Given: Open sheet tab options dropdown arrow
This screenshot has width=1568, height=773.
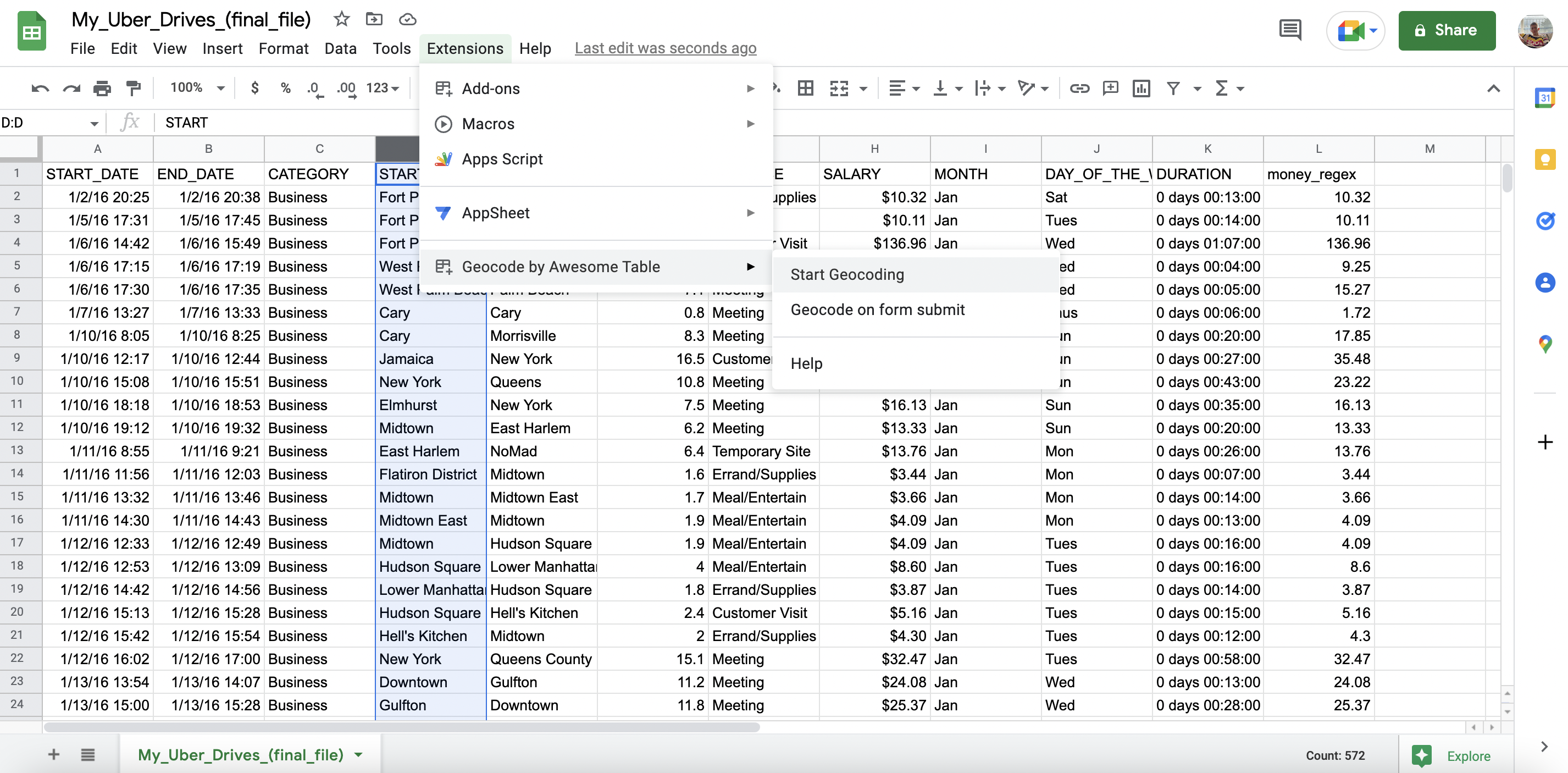Looking at the screenshot, I should pyautogui.click(x=358, y=755).
